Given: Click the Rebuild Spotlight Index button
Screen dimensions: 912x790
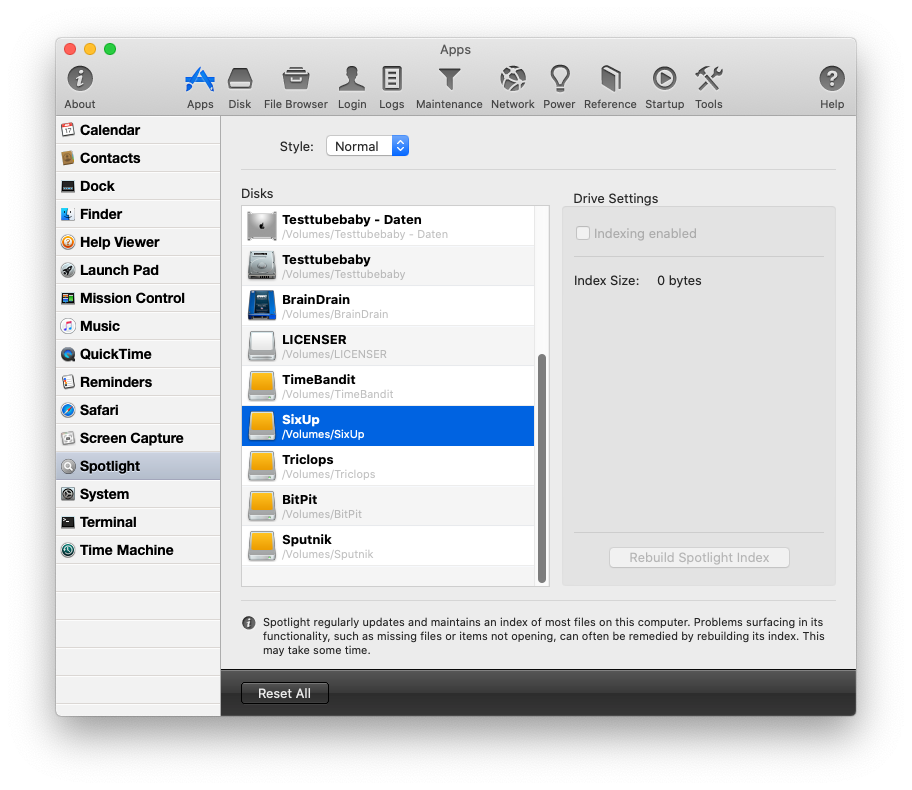Looking at the screenshot, I should [699, 557].
